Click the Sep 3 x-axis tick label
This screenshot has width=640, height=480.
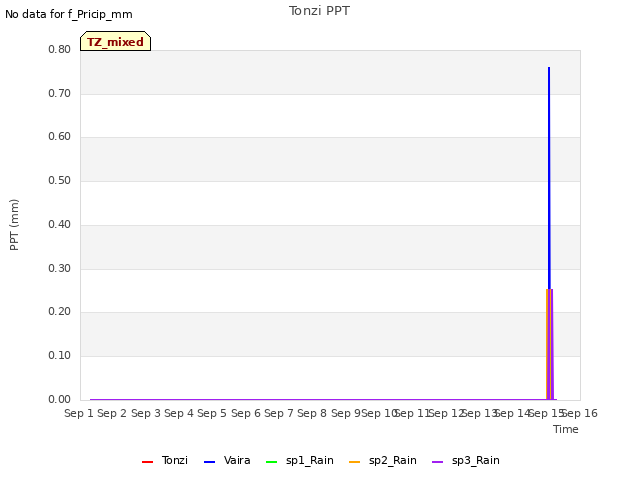tap(146, 413)
